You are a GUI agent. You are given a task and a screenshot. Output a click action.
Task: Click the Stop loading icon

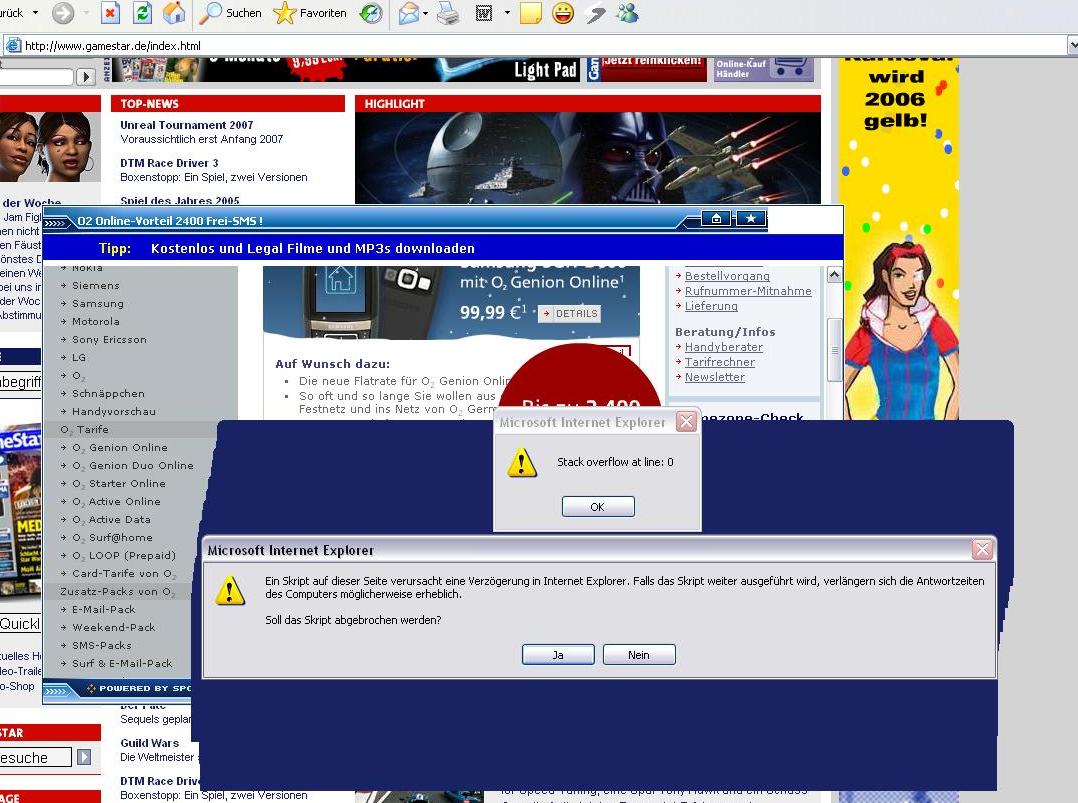click(x=110, y=13)
